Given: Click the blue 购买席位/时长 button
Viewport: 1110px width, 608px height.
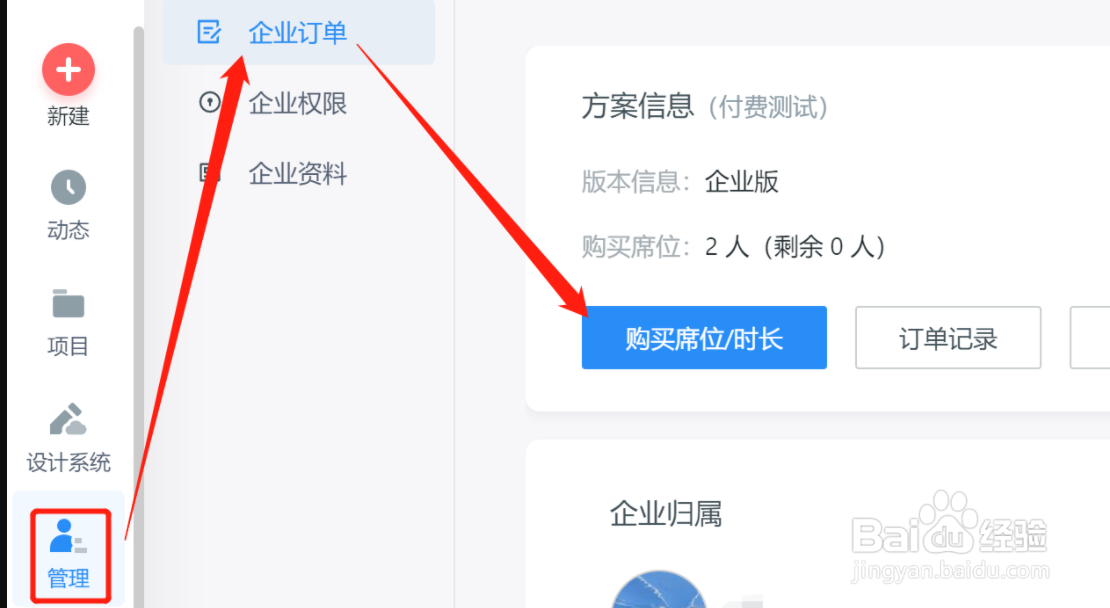Looking at the screenshot, I should click(x=704, y=338).
